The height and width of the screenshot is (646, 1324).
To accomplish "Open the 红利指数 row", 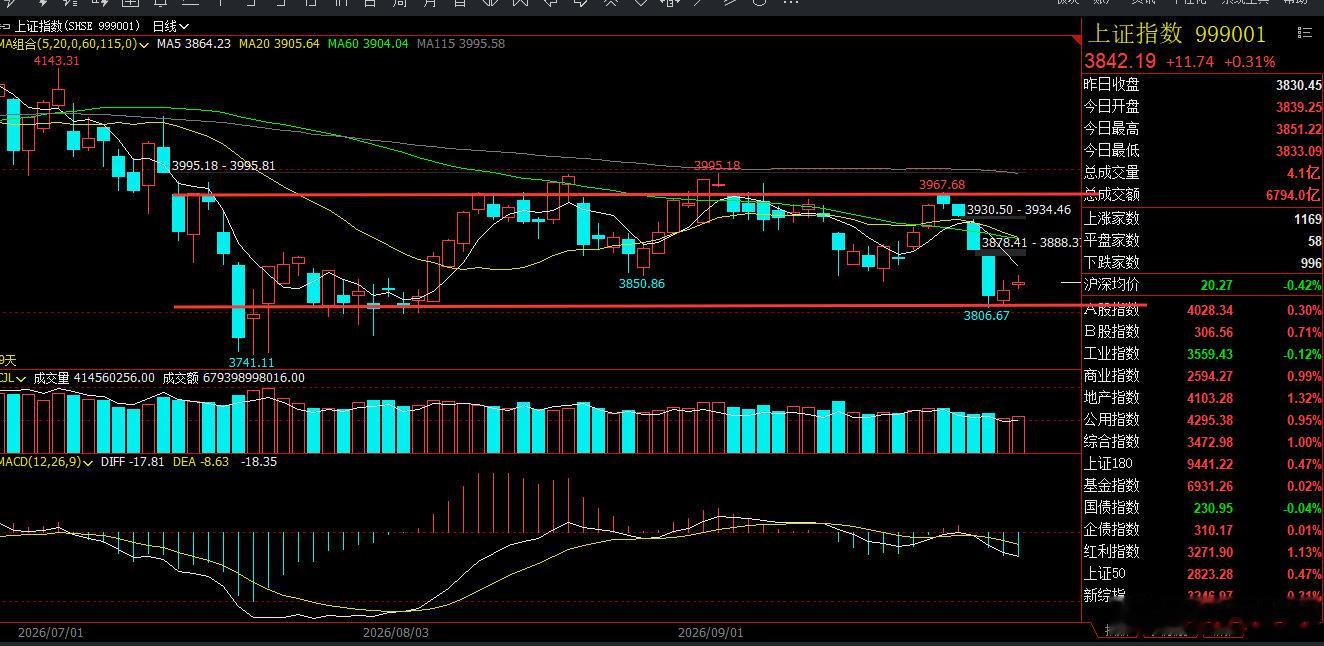I will (1203, 552).
